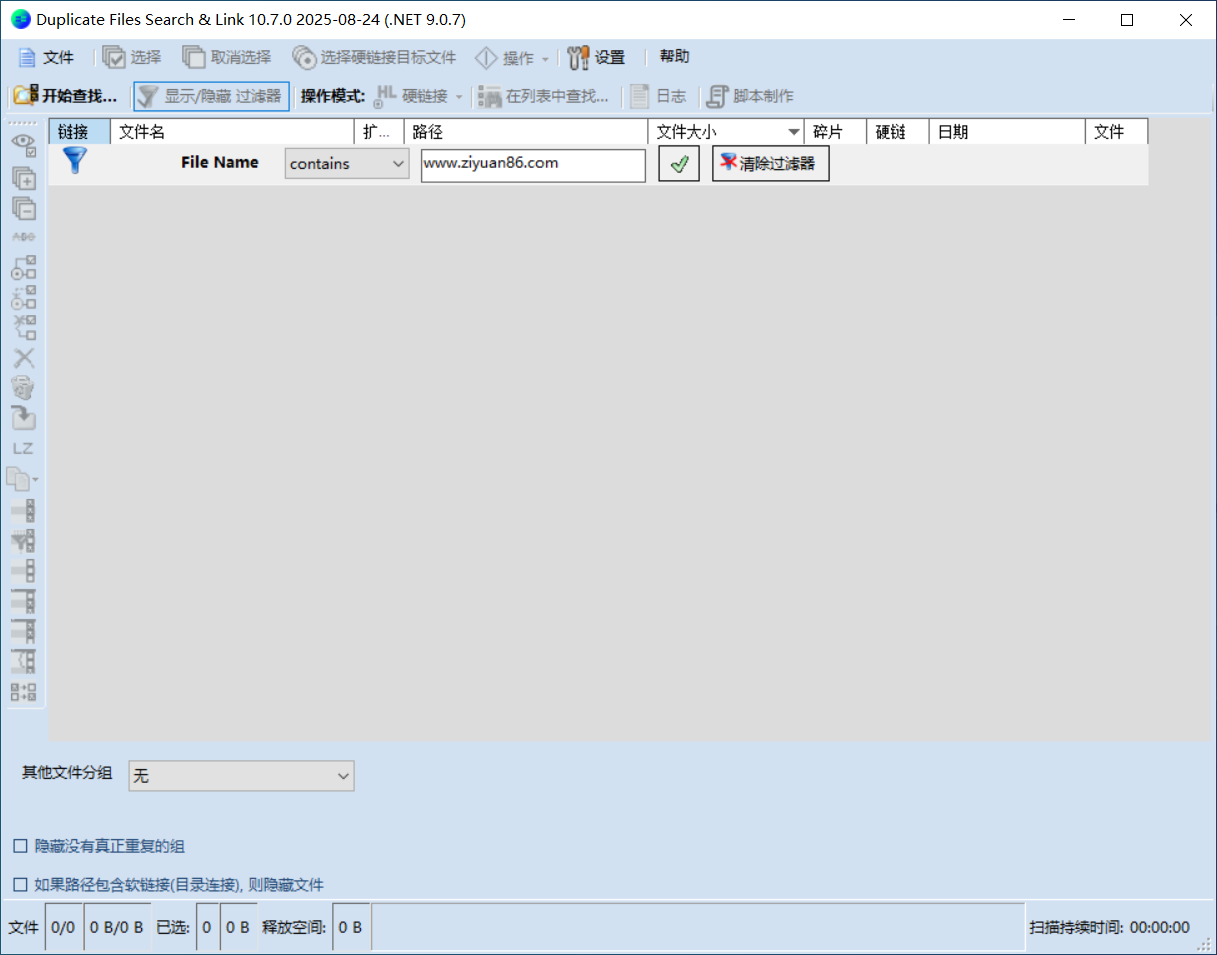Click 脚本制作 script icon
Viewport: 1217px width, 955px height.
coord(716,96)
